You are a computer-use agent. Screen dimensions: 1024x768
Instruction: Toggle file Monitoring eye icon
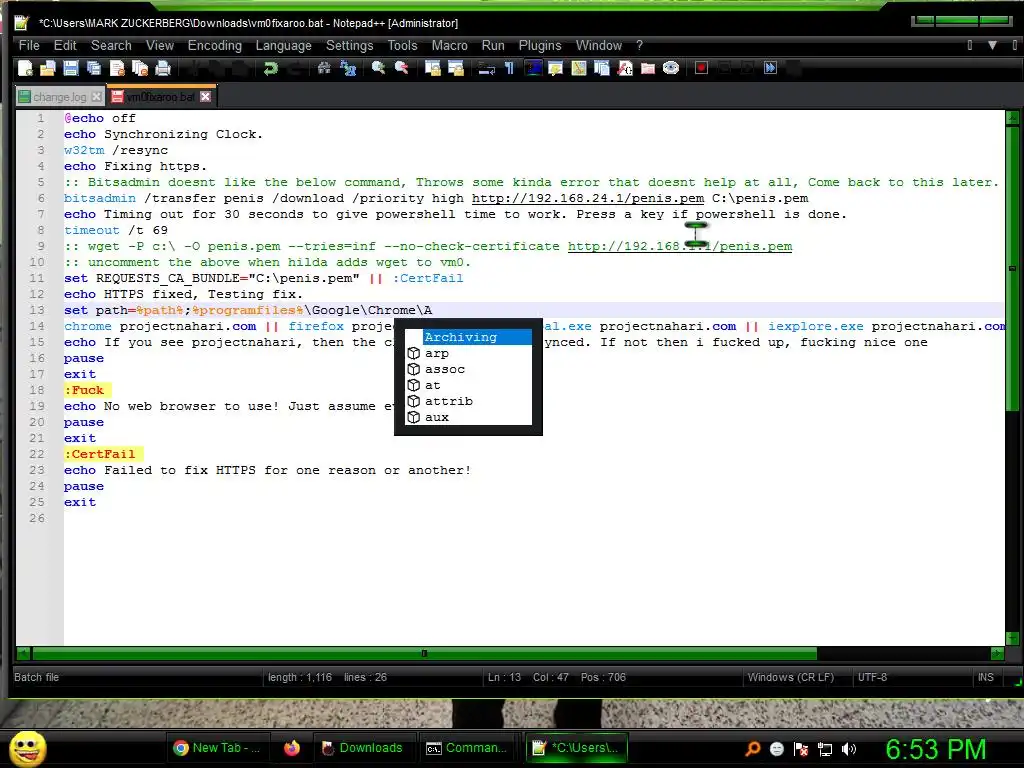point(671,68)
